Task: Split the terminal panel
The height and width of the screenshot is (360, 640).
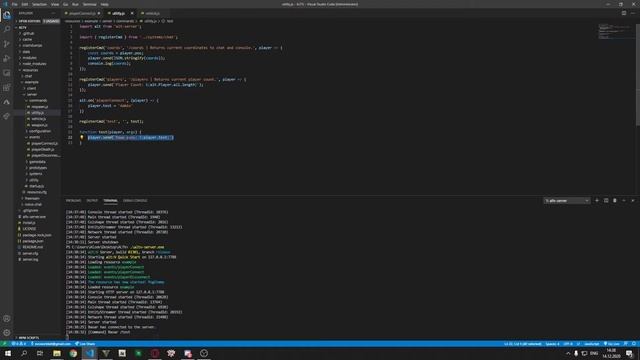Action: tap(606, 200)
